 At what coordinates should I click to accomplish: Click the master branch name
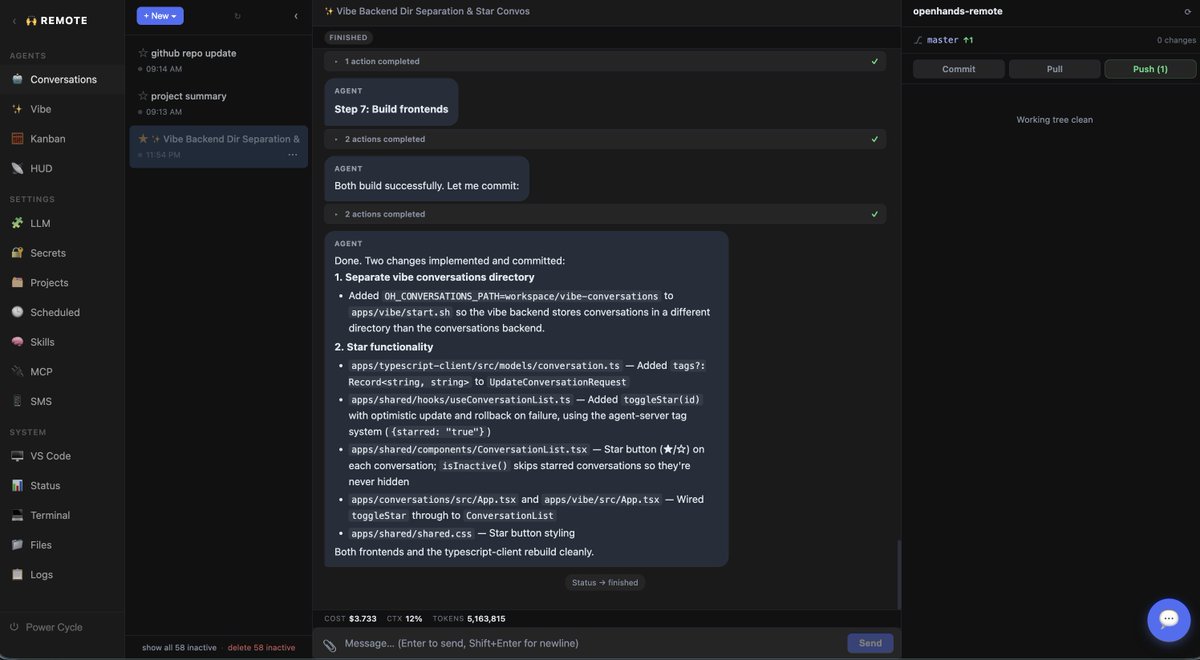tap(942, 40)
